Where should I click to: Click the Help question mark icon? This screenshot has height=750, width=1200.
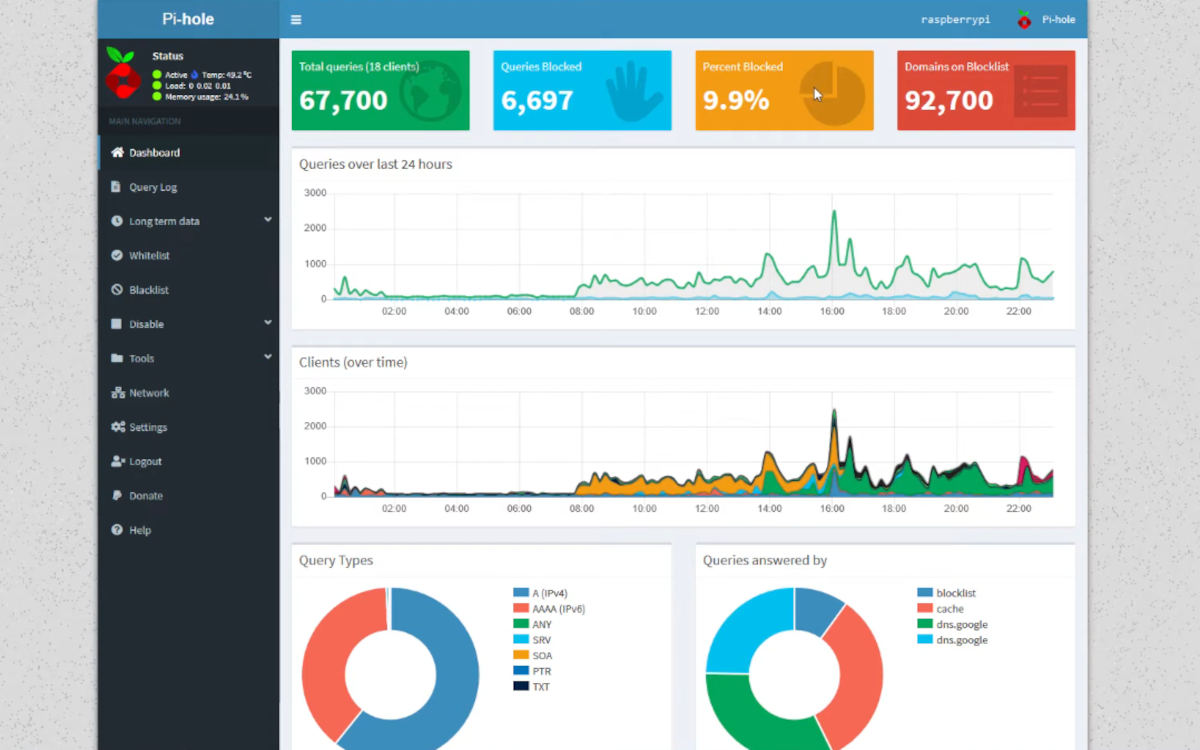coord(117,530)
